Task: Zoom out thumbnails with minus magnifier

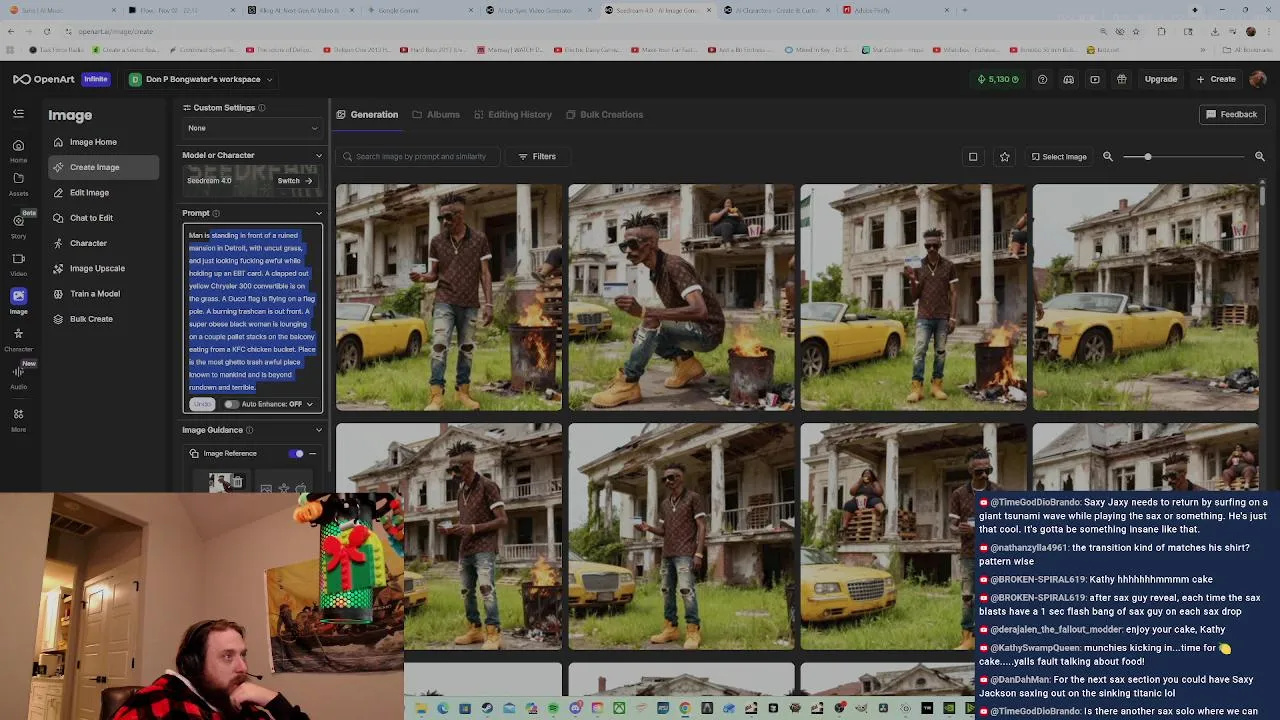Action: 1108,156
